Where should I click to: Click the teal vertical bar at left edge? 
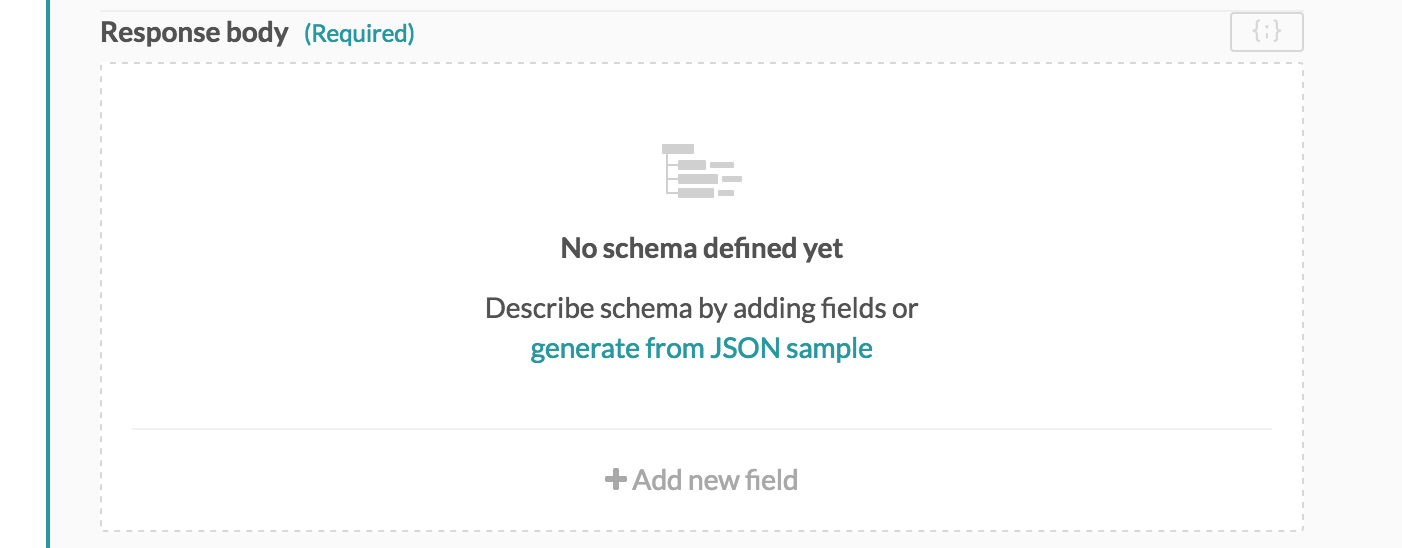[47, 274]
